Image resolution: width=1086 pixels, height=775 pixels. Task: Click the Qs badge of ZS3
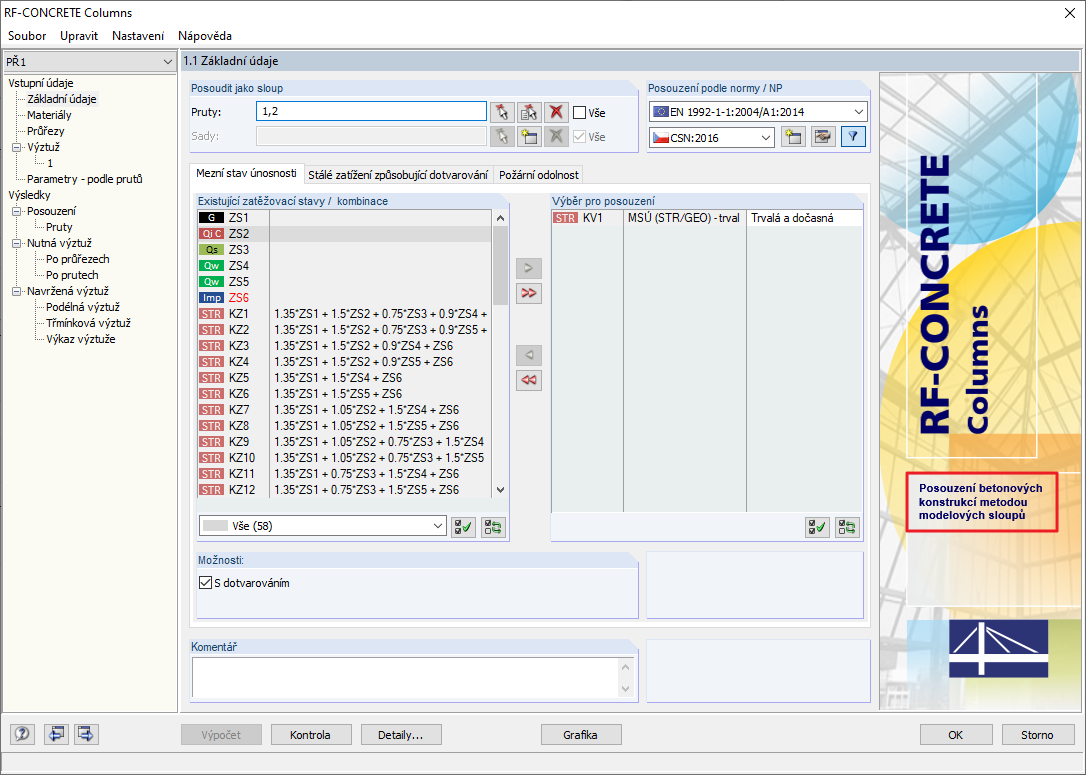pos(211,250)
